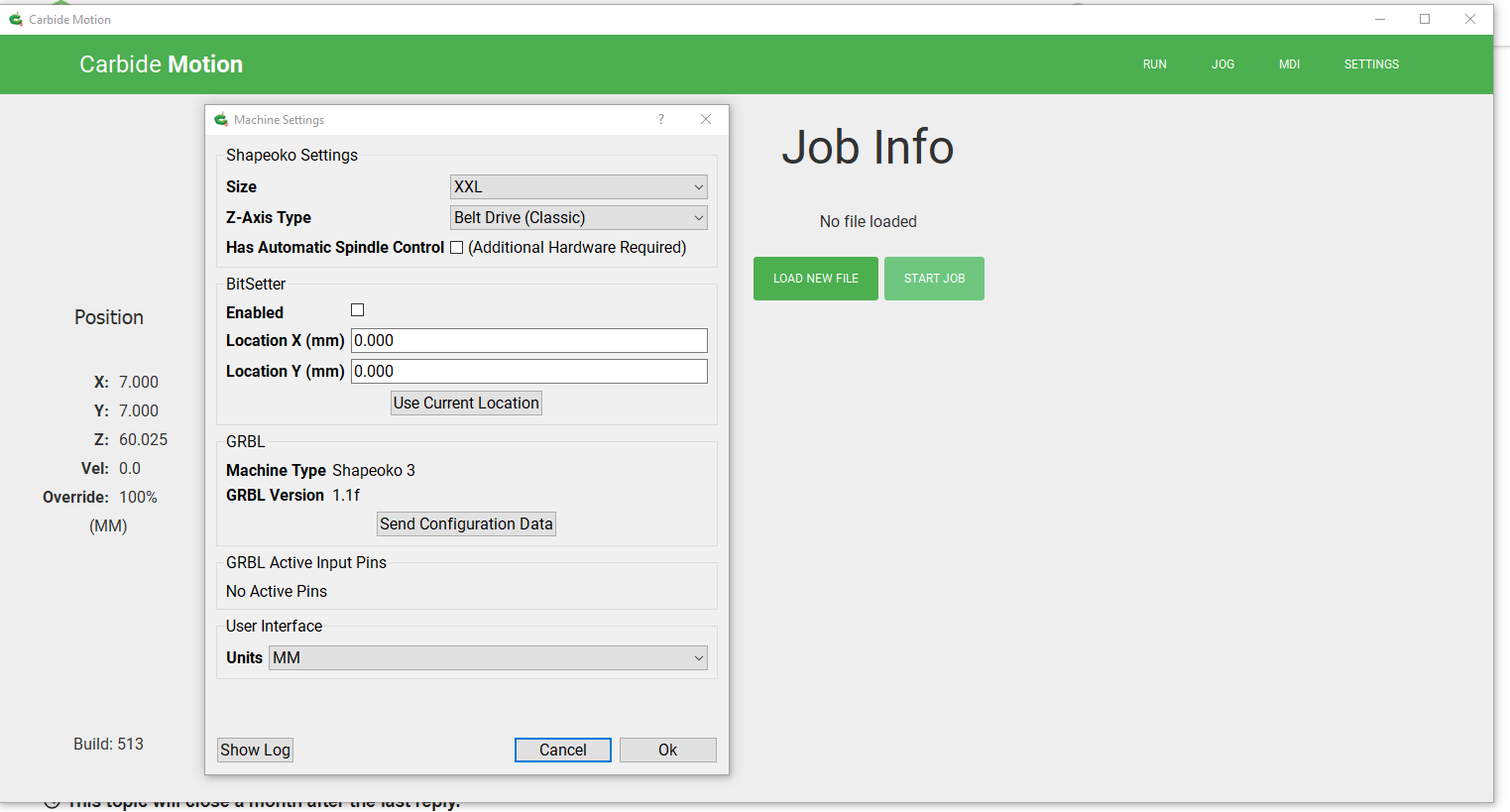Click the 'No Active Pins' text
Image resolution: width=1510 pixels, height=812 pixels.
tap(277, 591)
